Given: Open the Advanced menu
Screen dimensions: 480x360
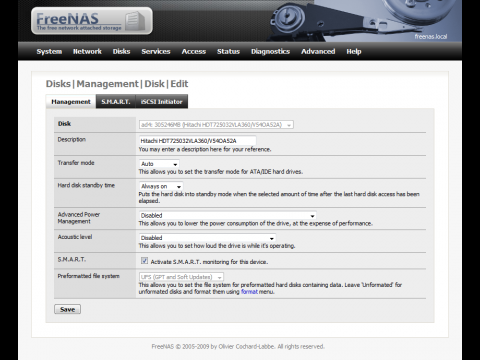Looking at the screenshot, I should click(318, 52).
